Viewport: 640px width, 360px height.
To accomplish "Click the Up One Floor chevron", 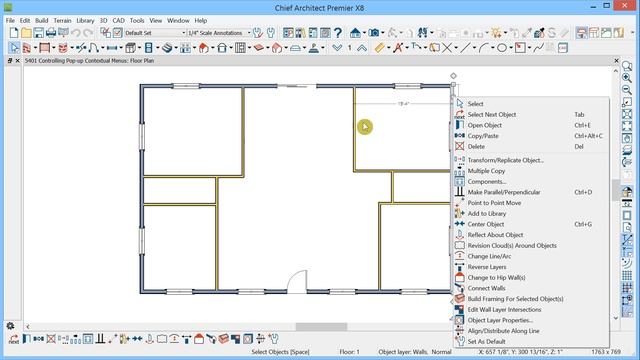I will pyautogui.click(x=362, y=48).
